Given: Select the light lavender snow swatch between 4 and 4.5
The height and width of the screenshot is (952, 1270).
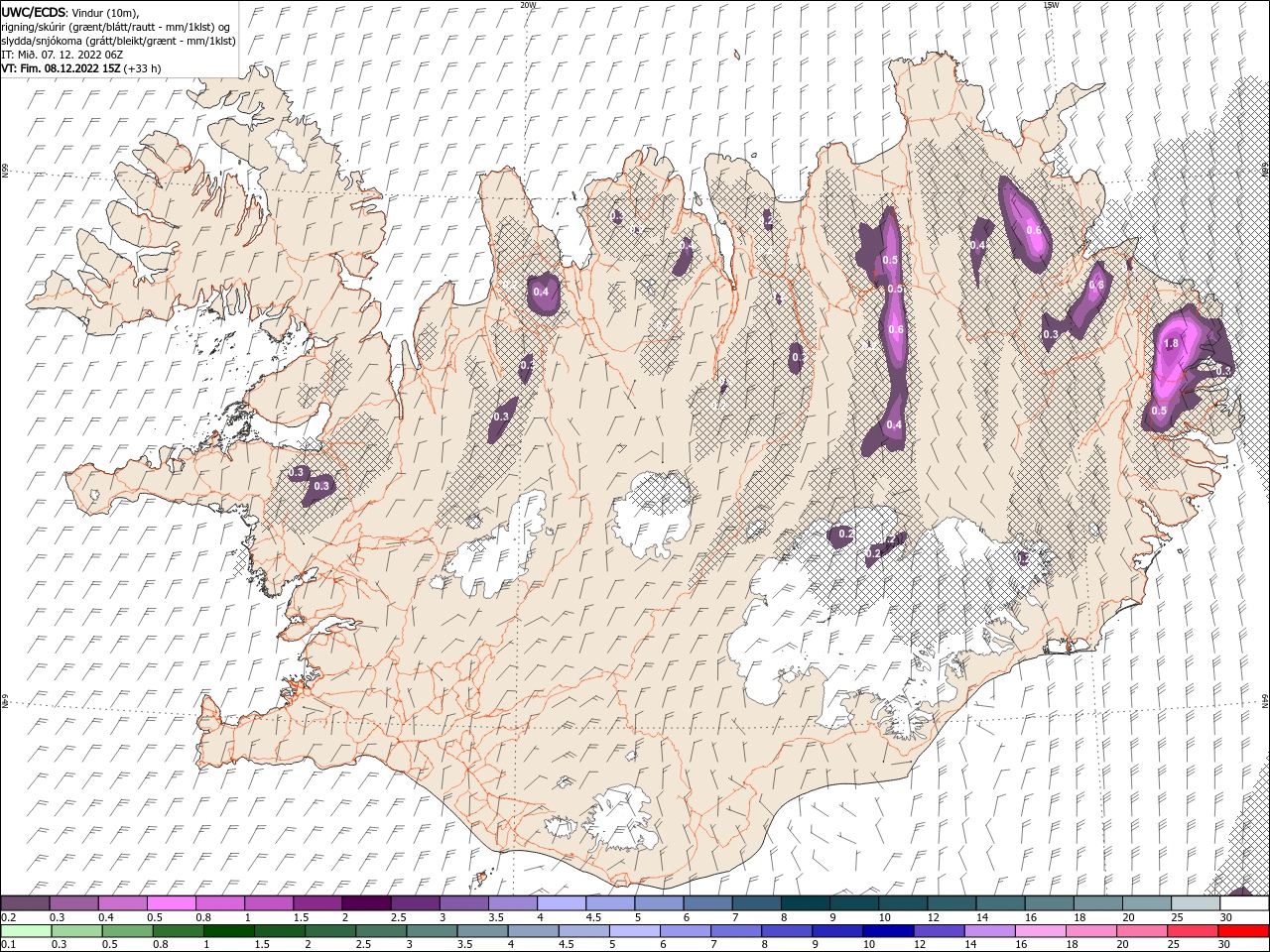Looking at the screenshot, I should coord(562,903).
